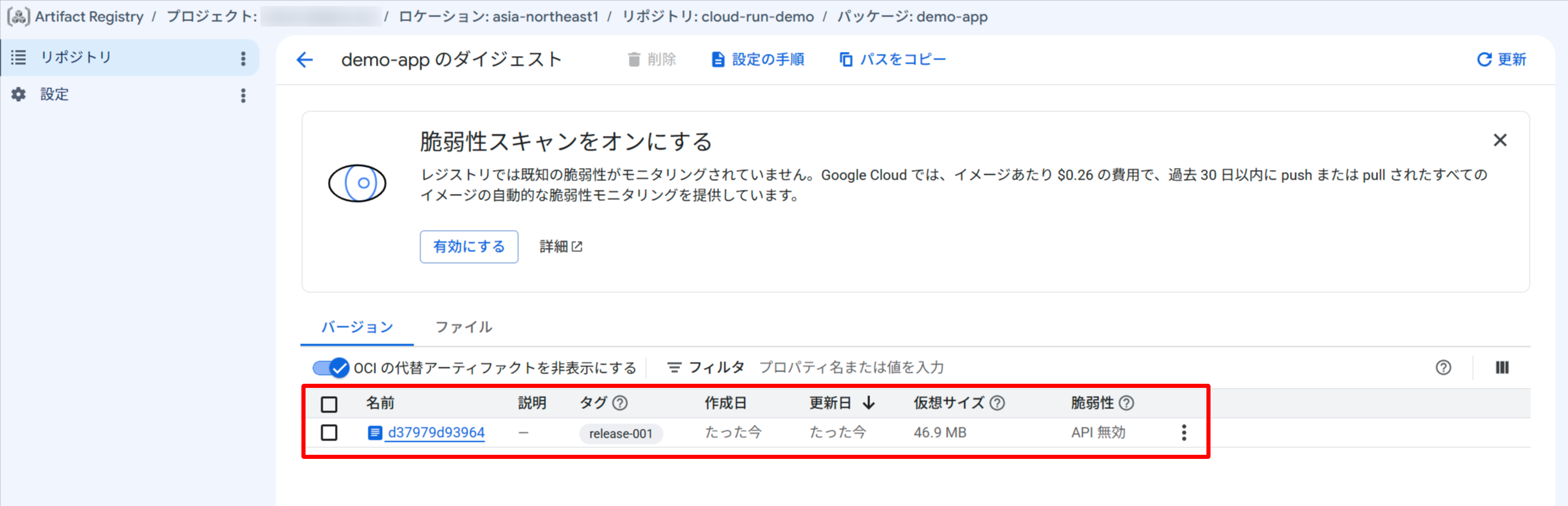1568x506 pixels.
Task: Open the 詳細 external link
Action: 561,247
